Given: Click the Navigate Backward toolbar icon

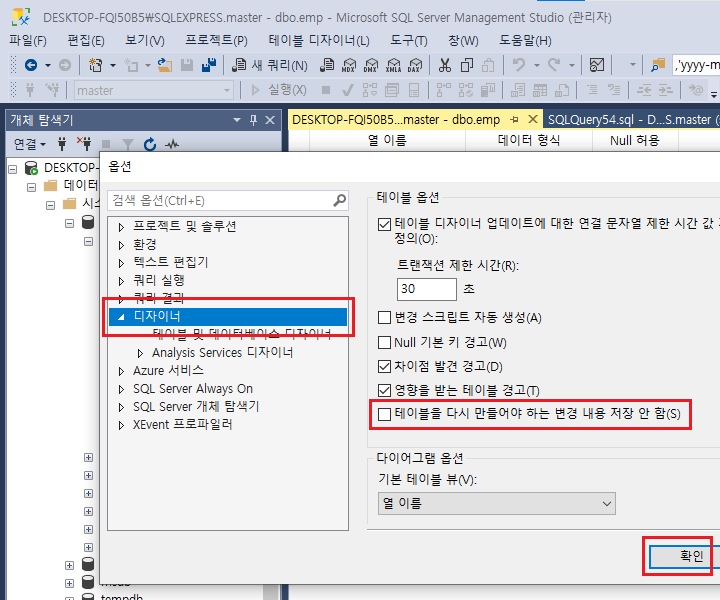Looking at the screenshot, I should 31,65.
